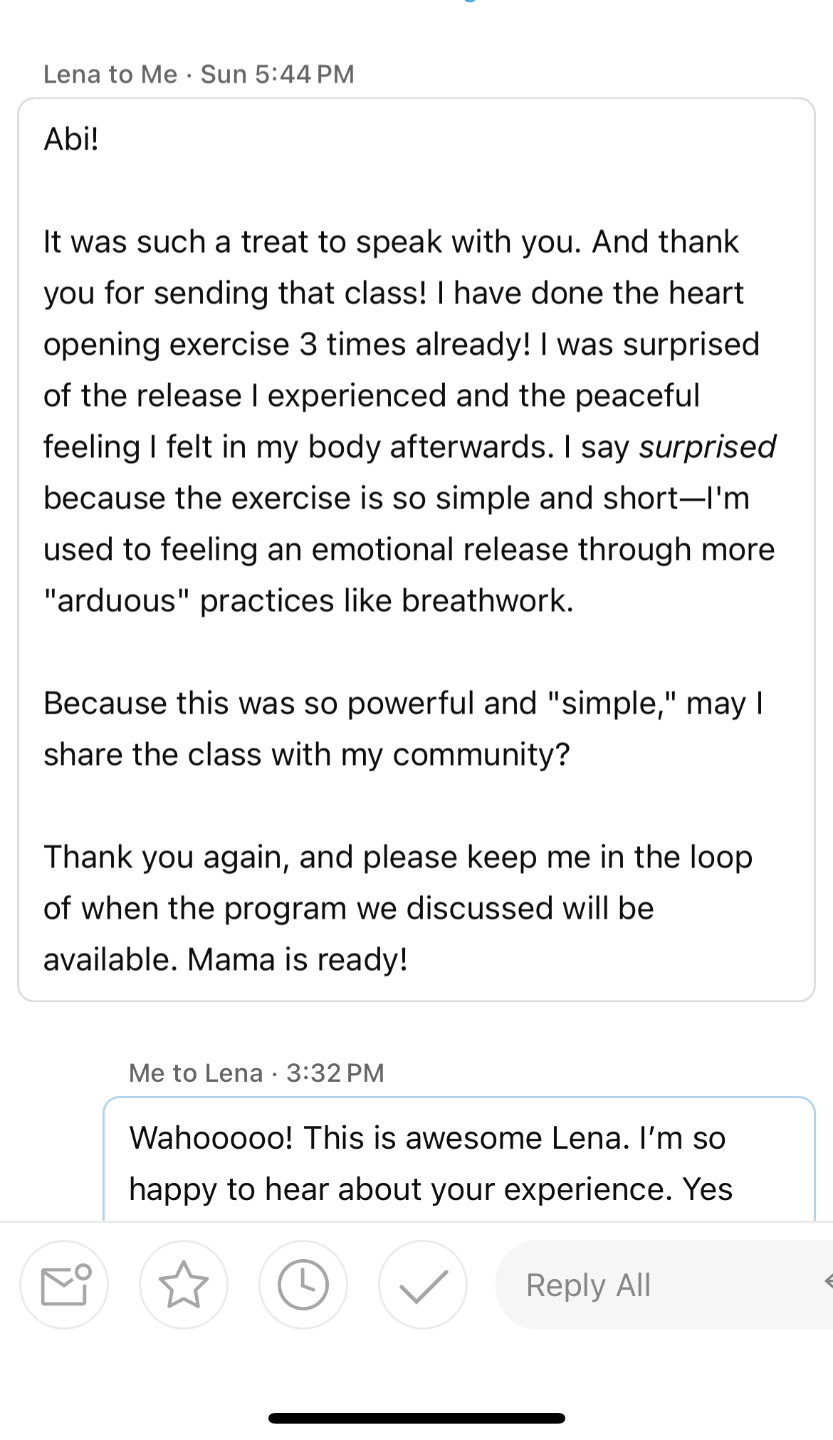
Task: Mark the conversation done with the checkmark
Action: click(x=423, y=1285)
